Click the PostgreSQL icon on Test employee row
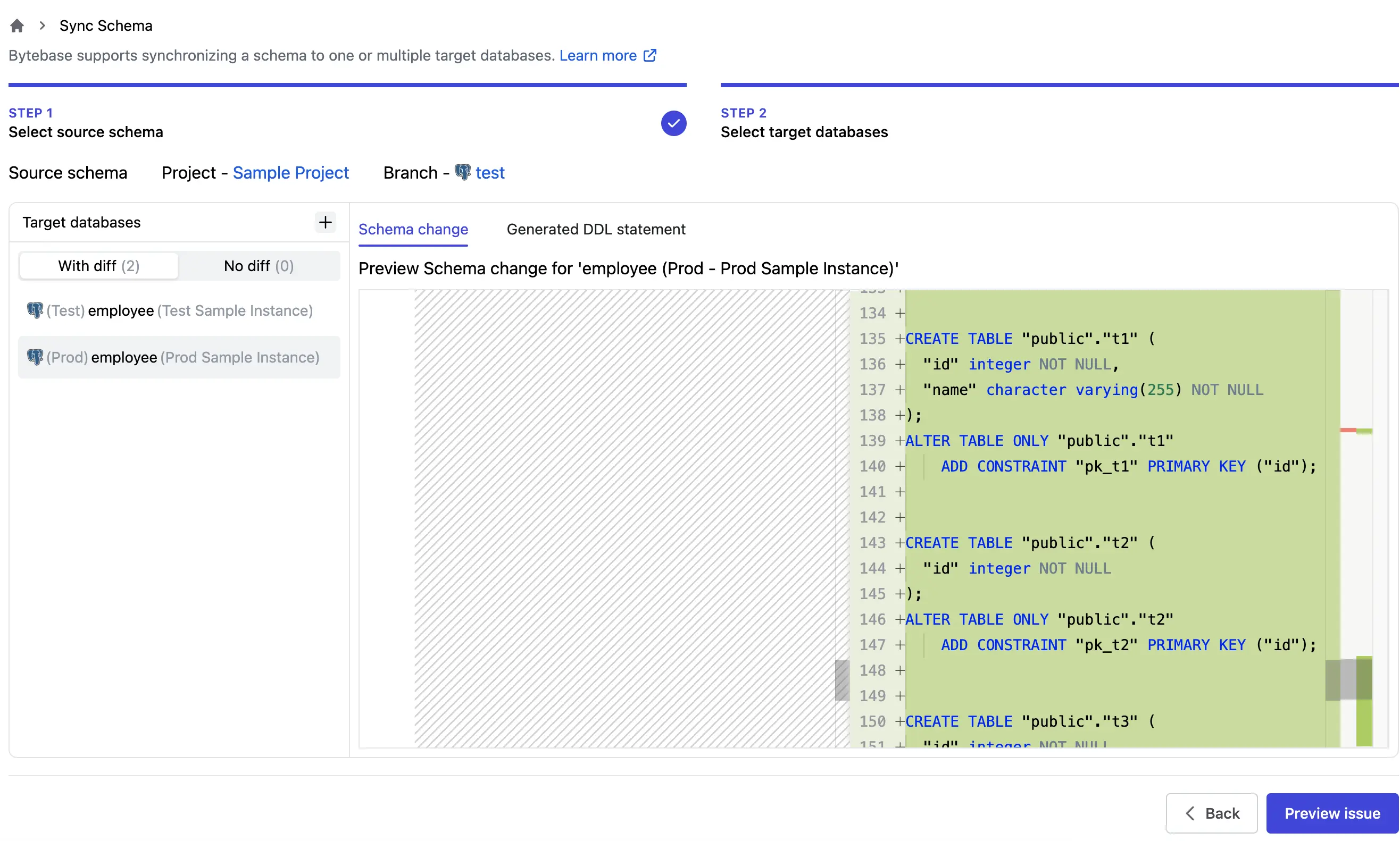The width and height of the screenshot is (1400, 841). pyautogui.click(x=35, y=310)
